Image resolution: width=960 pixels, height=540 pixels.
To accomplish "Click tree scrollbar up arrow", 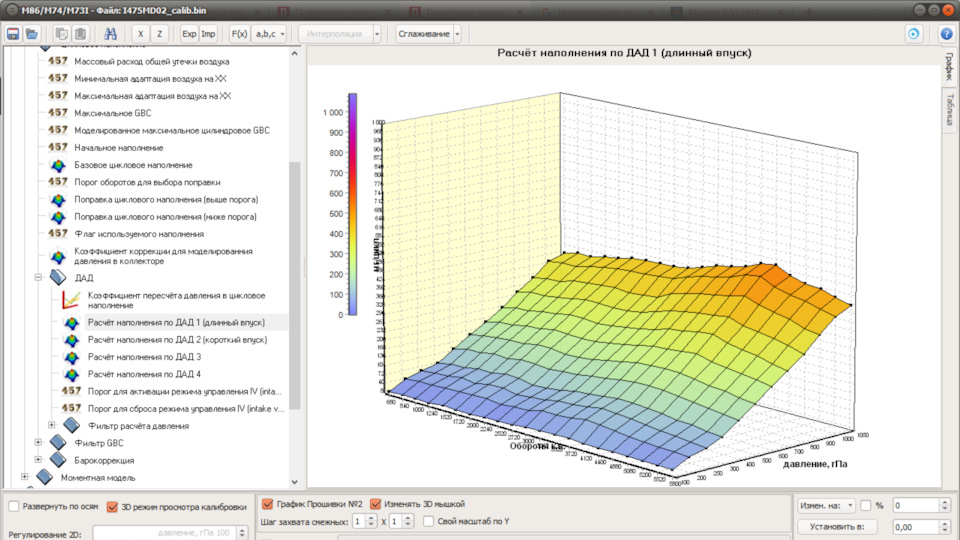I will coord(294,54).
